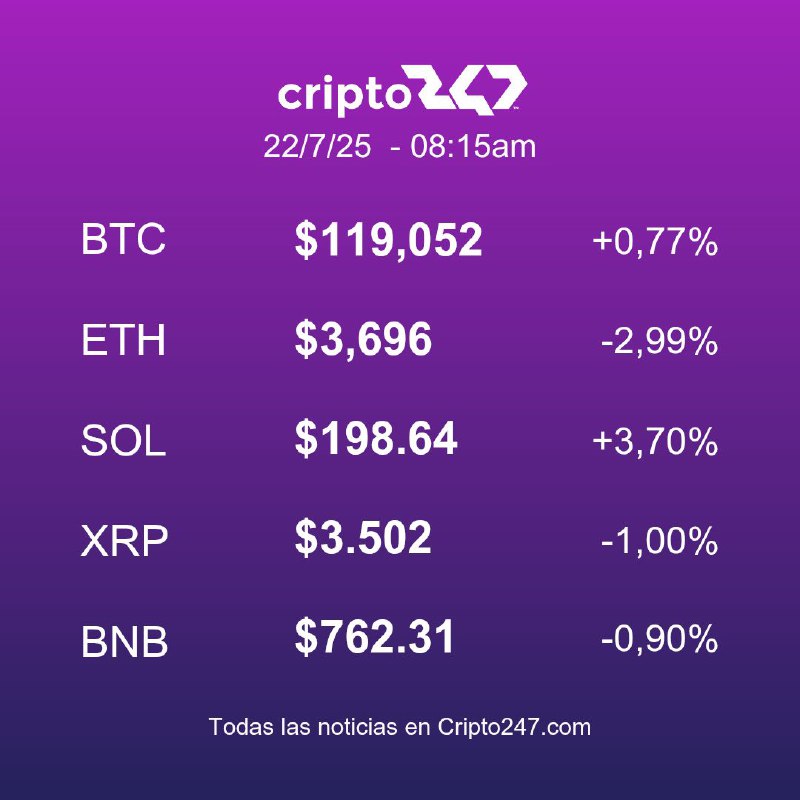Click the BTC change +0,77%
The height and width of the screenshot is (800, 800).
coord(656,241)
